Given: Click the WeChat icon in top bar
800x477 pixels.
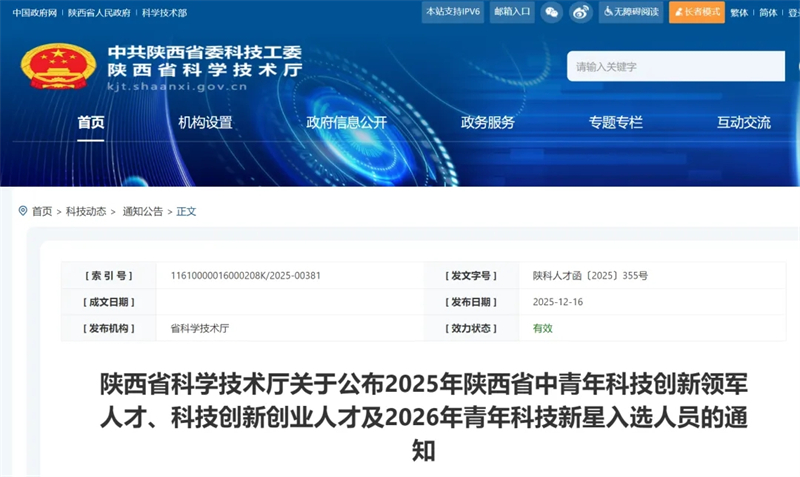Looking at the screenshot, I should [552, 12].
